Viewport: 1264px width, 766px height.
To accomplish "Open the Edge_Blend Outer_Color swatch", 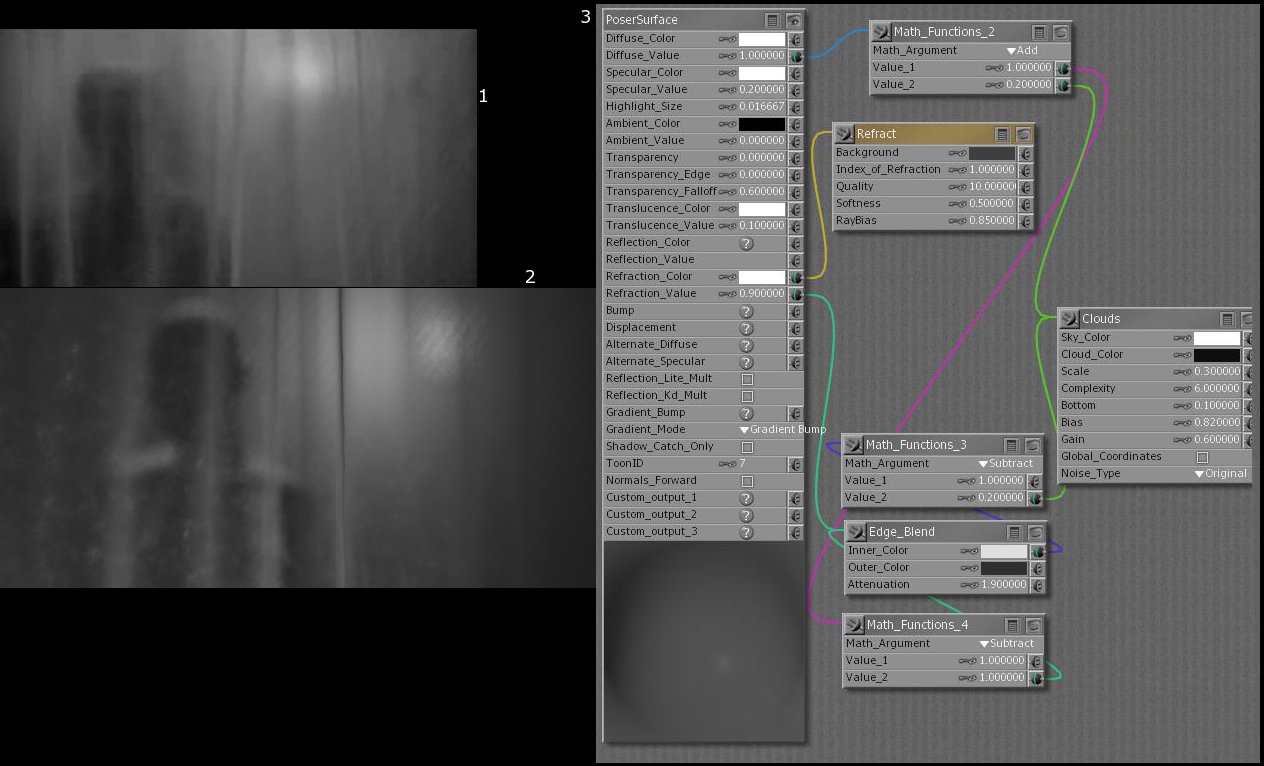I will pyautogui.click(x=1004, y=568).
